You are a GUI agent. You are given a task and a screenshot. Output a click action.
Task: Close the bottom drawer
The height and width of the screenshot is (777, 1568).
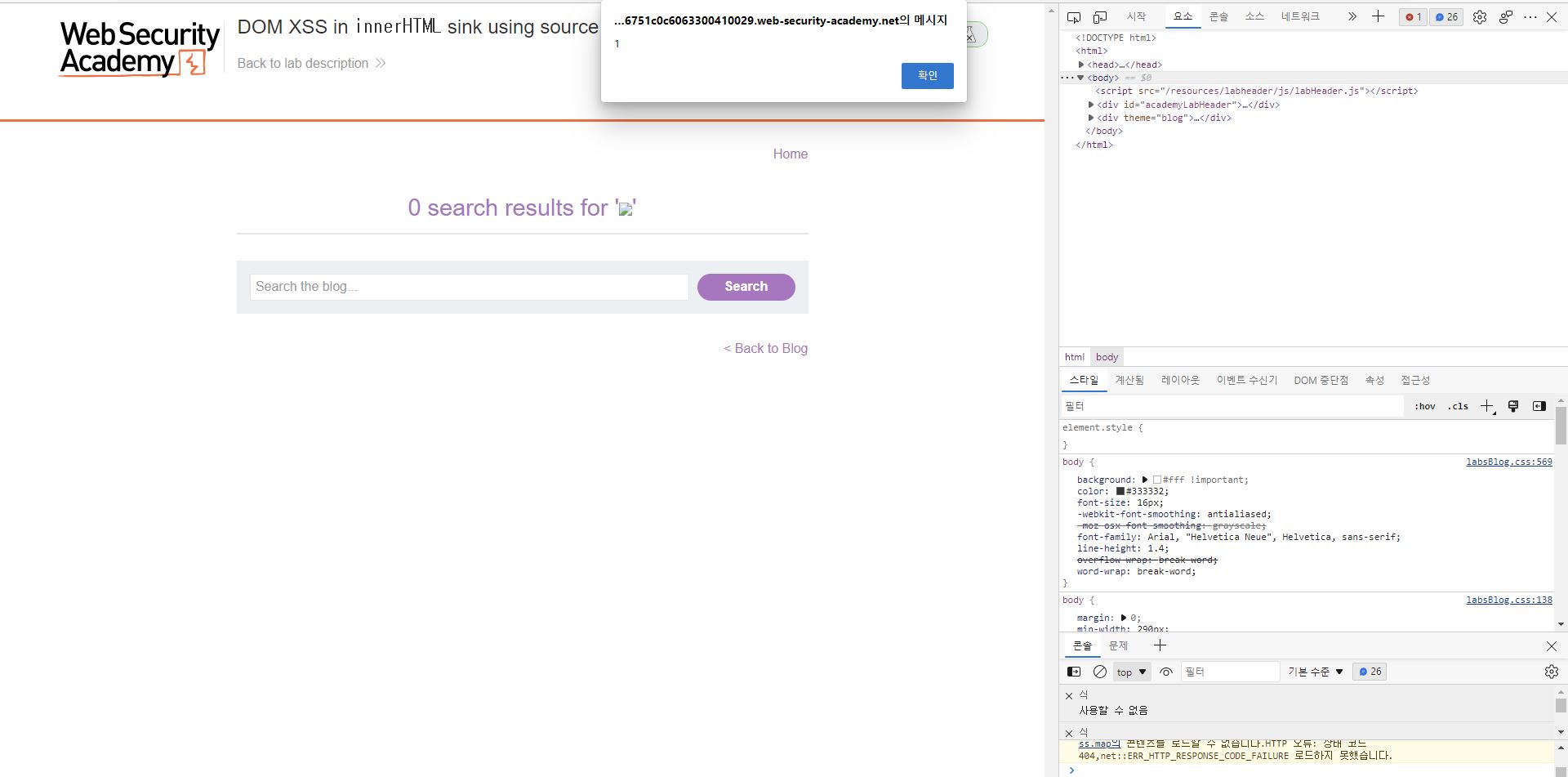click(1552, 646)
